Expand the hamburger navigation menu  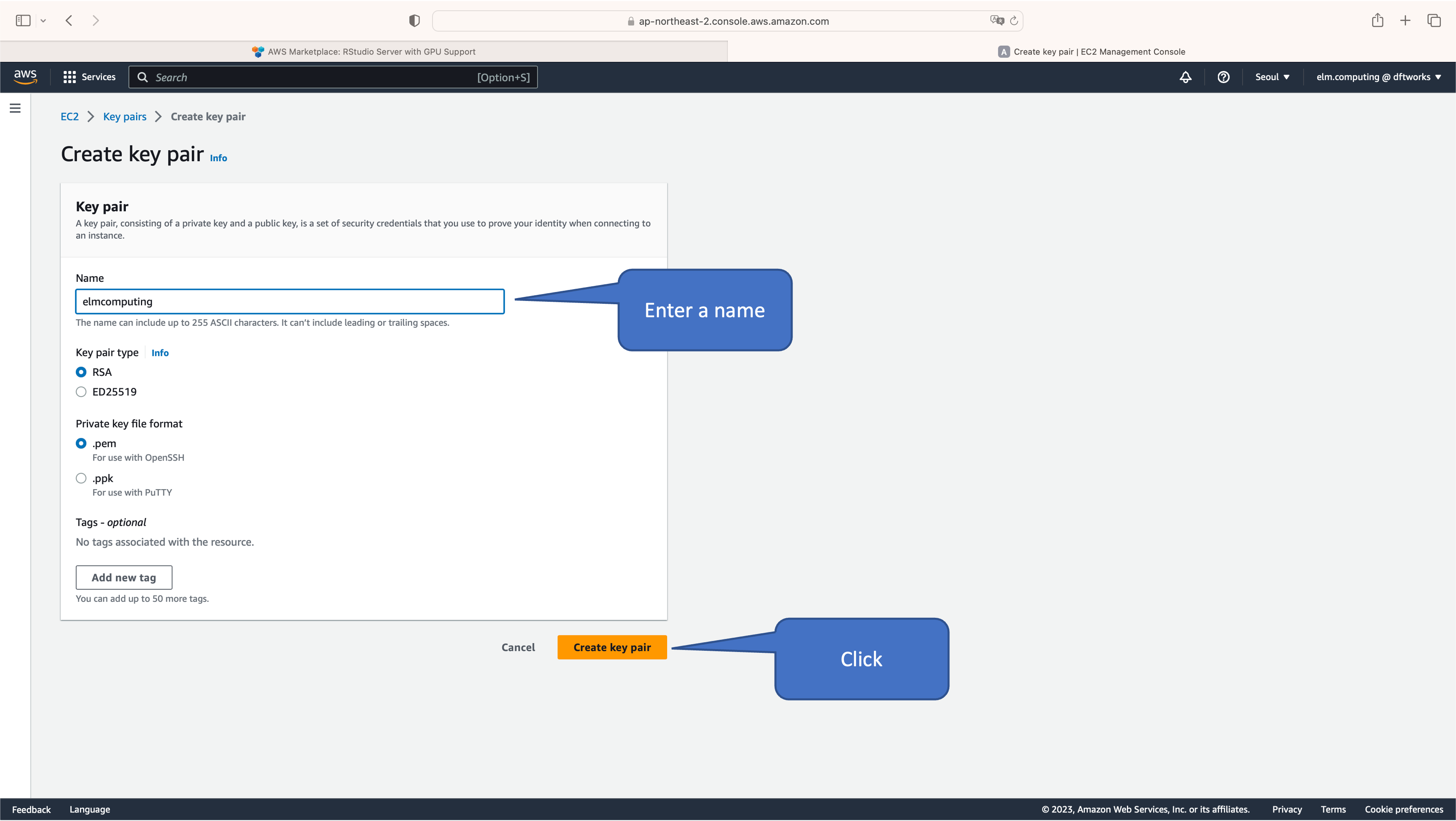pos(15,108)
